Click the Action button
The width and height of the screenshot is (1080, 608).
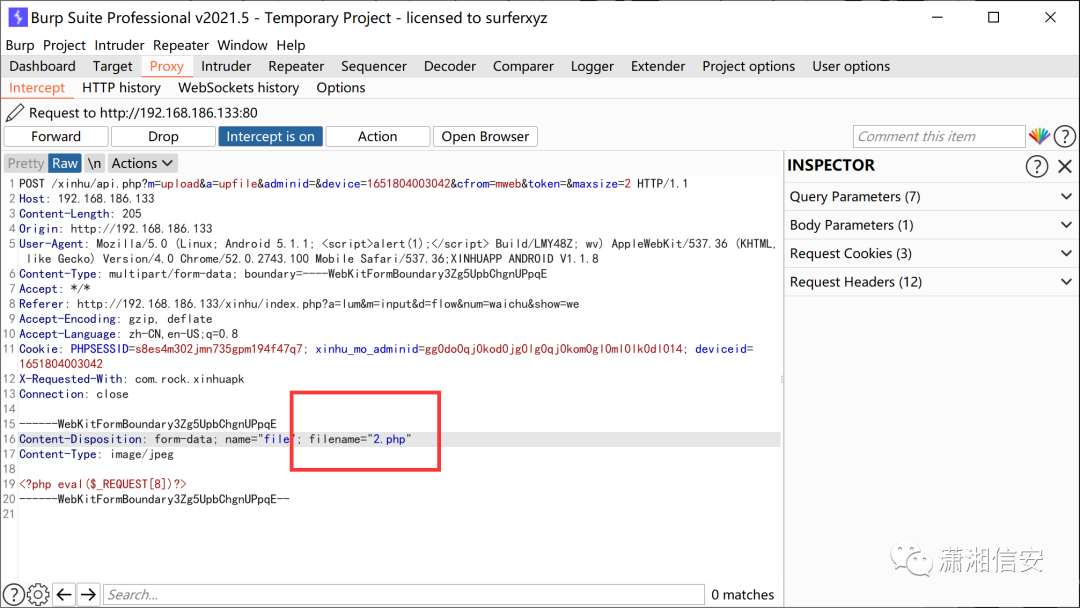tap(377, 136)
